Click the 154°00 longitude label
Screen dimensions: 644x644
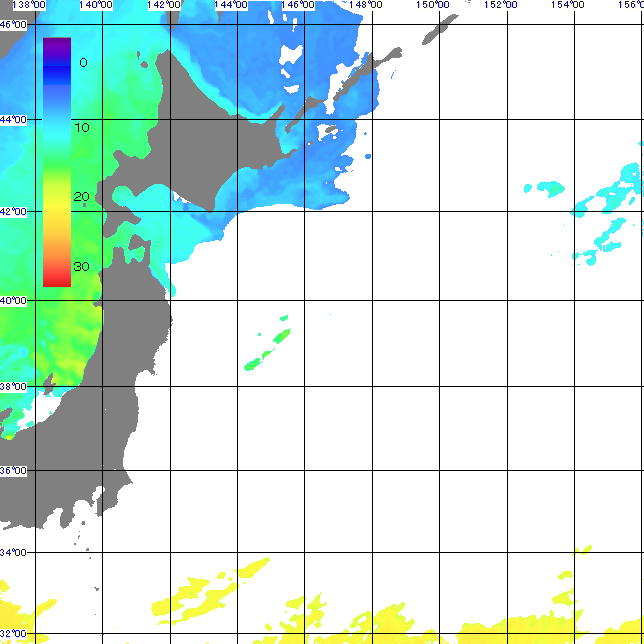pos(568,5)
